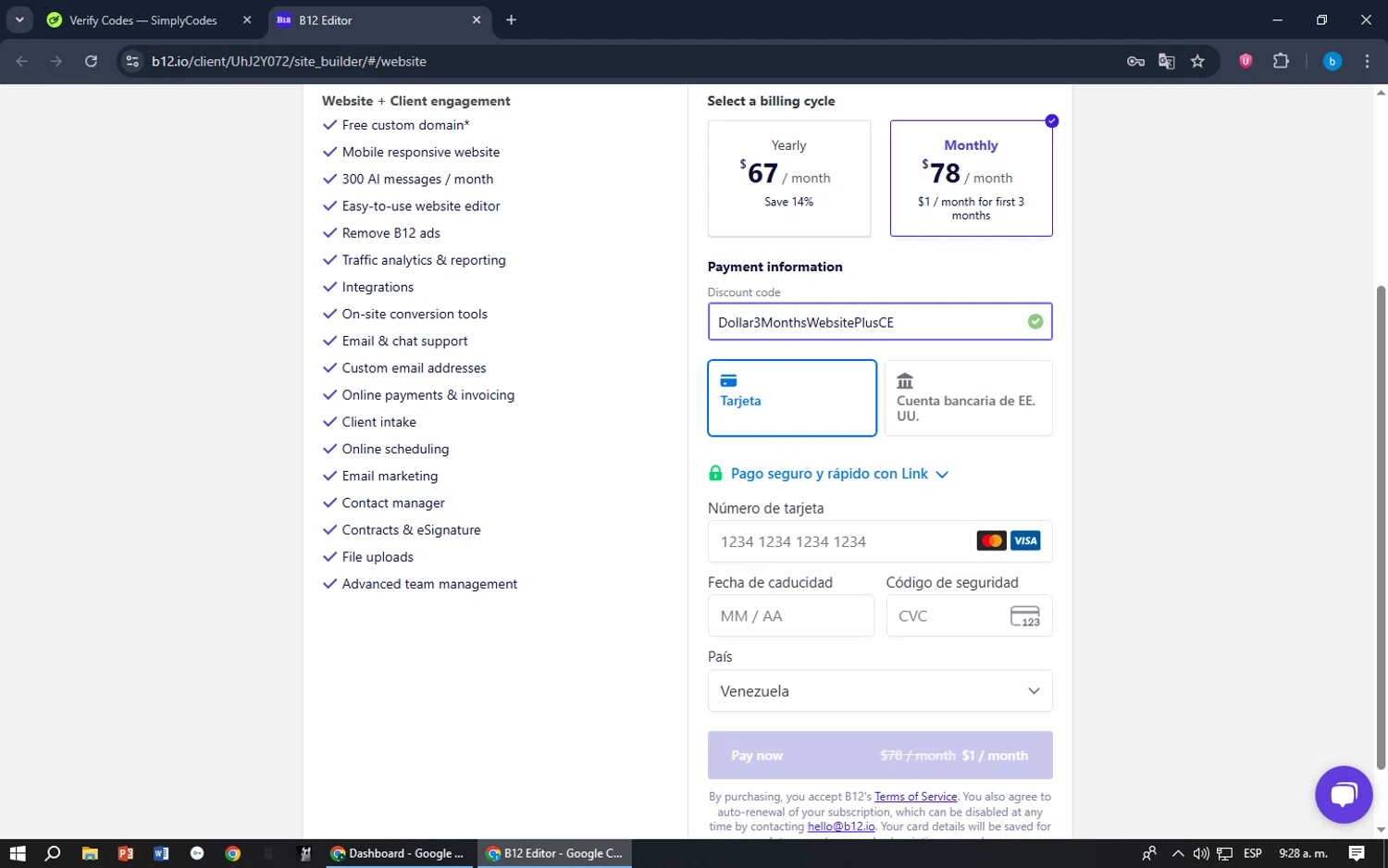Show hidden system tray icons

[1177, 853]
